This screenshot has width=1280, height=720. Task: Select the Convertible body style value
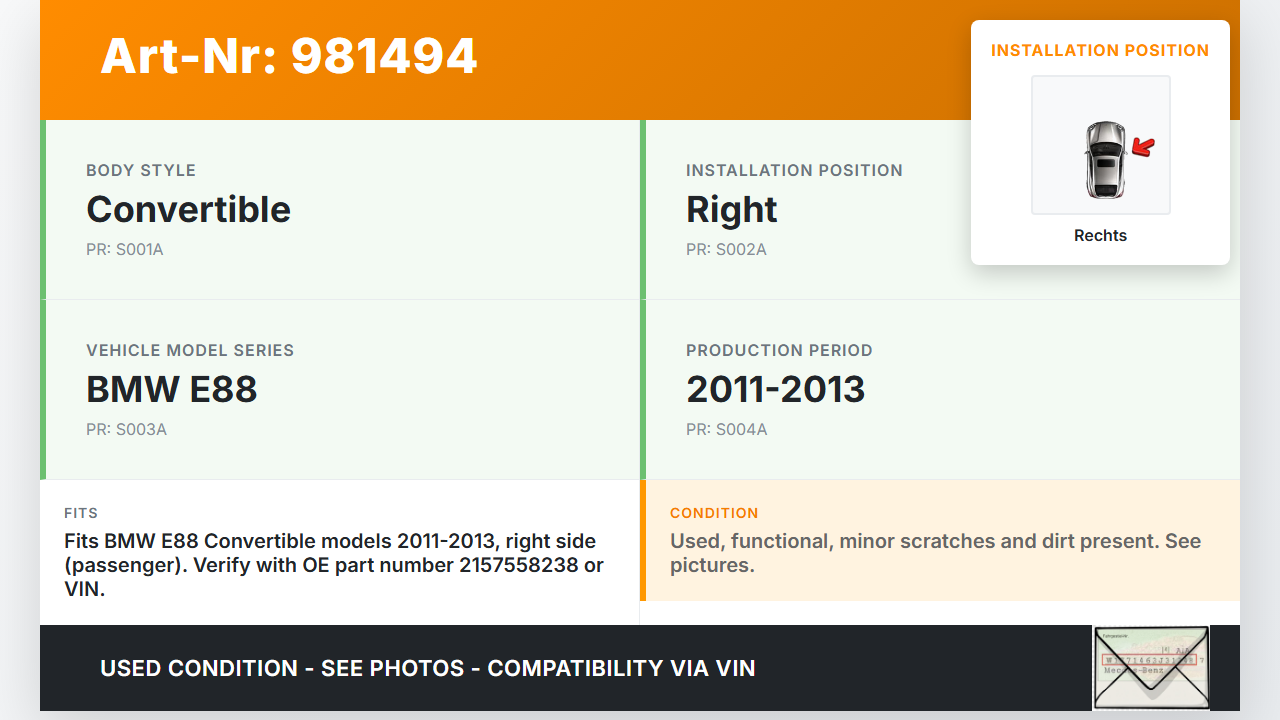tap(188, 210)
